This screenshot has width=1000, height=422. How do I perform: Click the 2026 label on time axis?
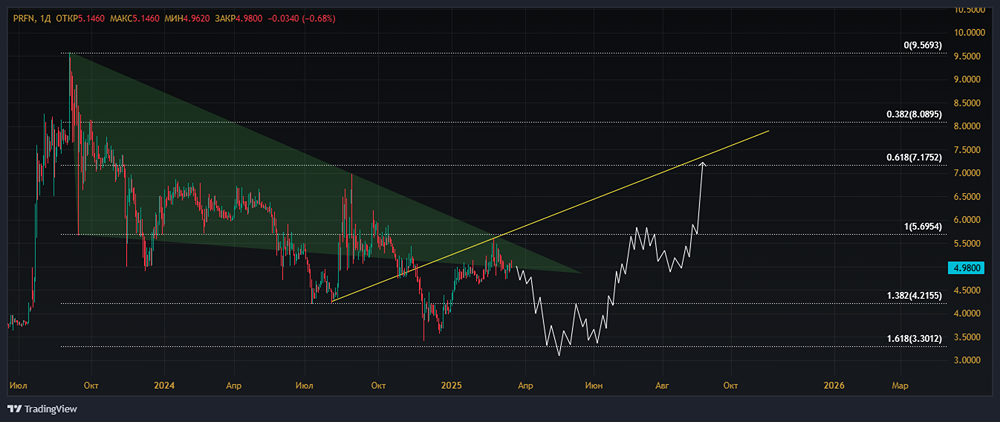833,384
